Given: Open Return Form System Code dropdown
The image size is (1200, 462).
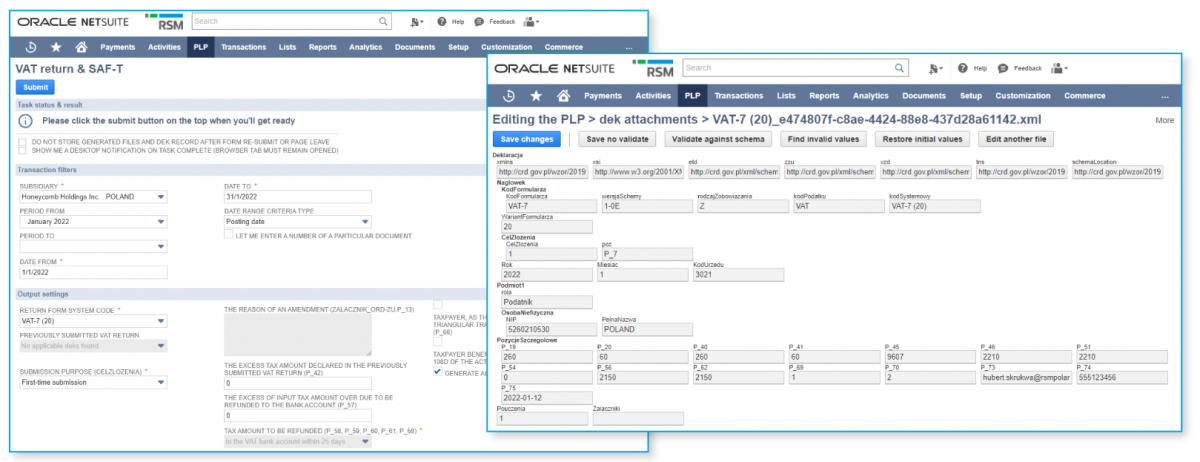Looking at the screenshot, I should point(160,322).
